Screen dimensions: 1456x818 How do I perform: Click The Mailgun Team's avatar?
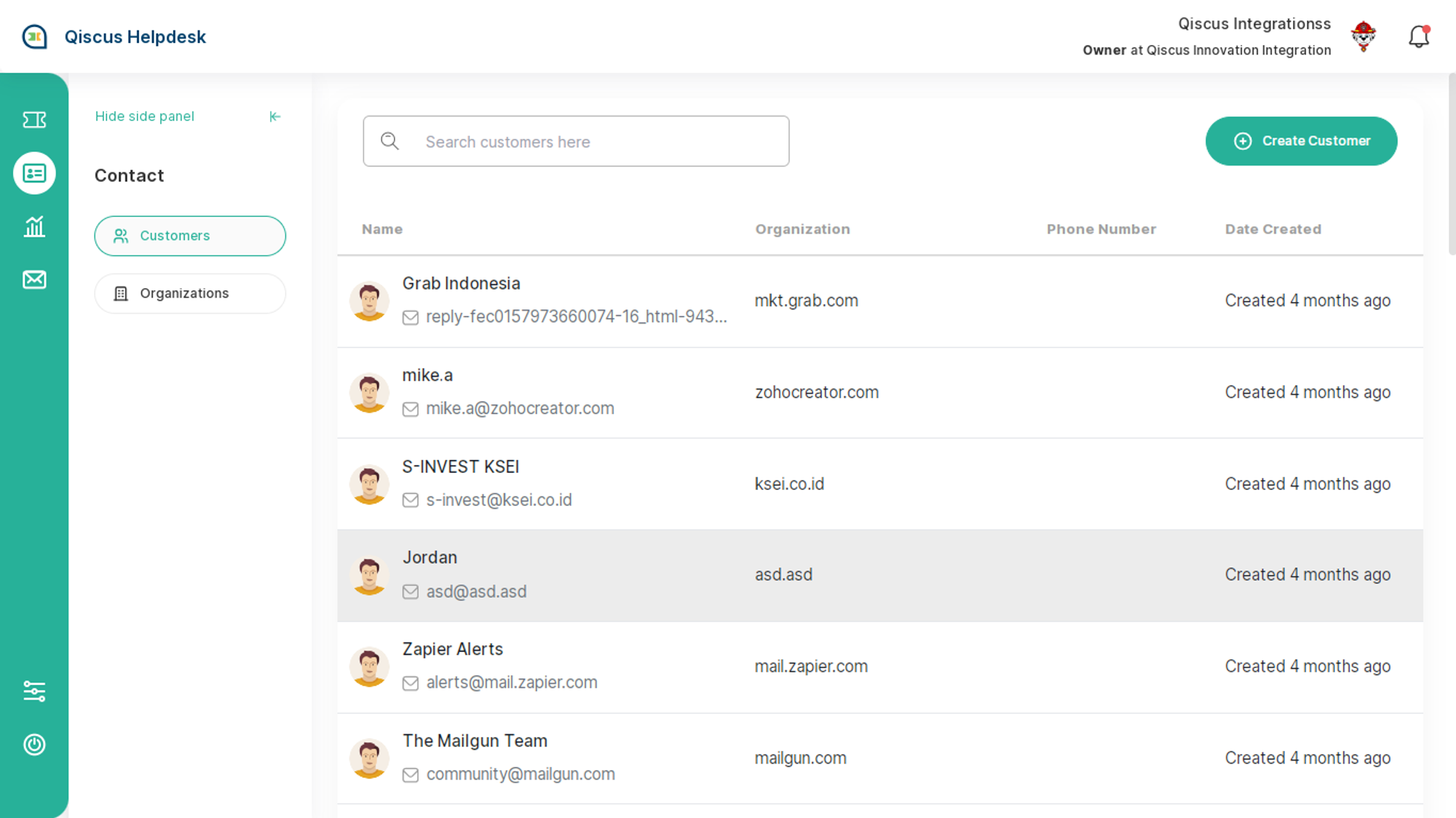(369, 759)
